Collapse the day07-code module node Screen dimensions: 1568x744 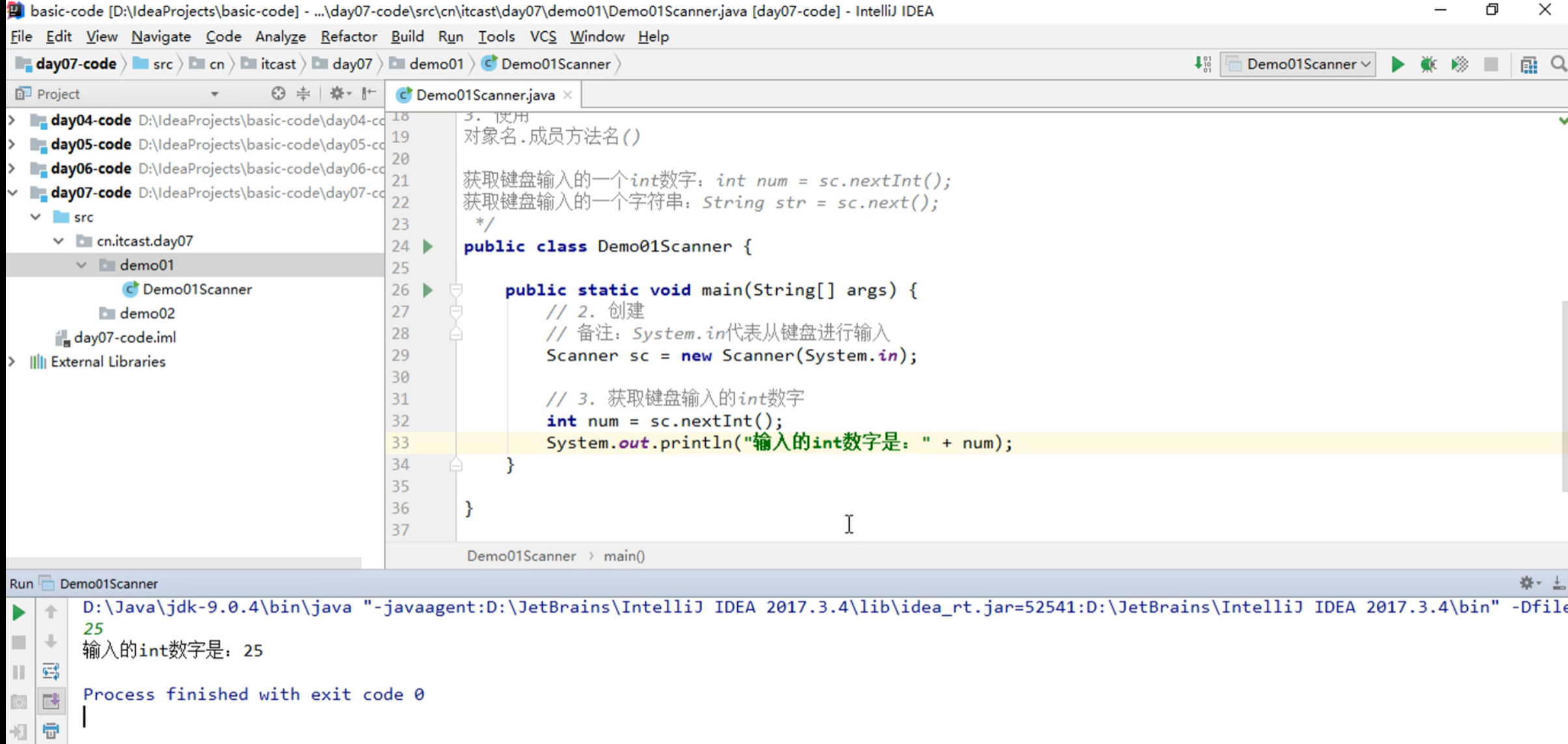tap(12, 193)
